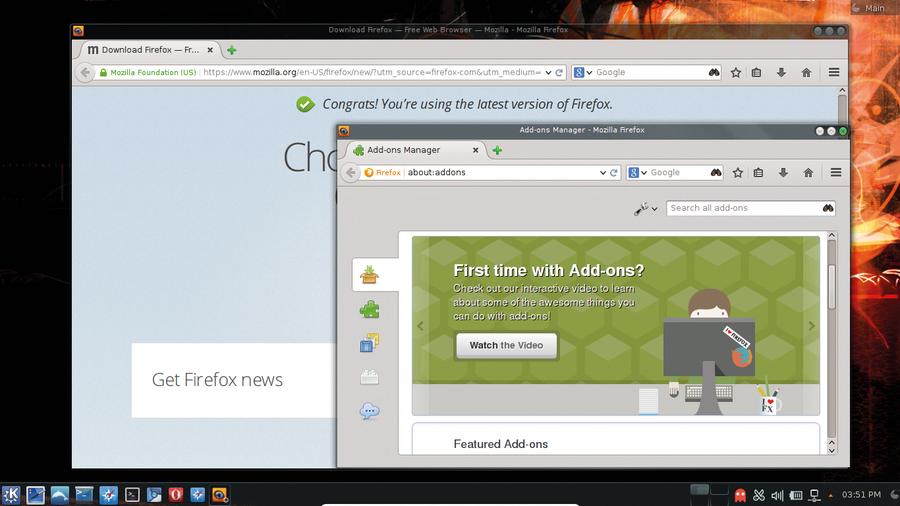Open network icon in system tray
This screenshot has width=900, height=506.
pyautogui.click(x=814, y=495)
